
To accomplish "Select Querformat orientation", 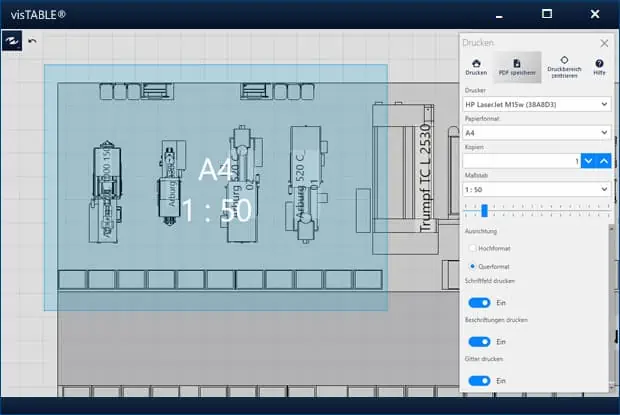I will coord(472,266).
